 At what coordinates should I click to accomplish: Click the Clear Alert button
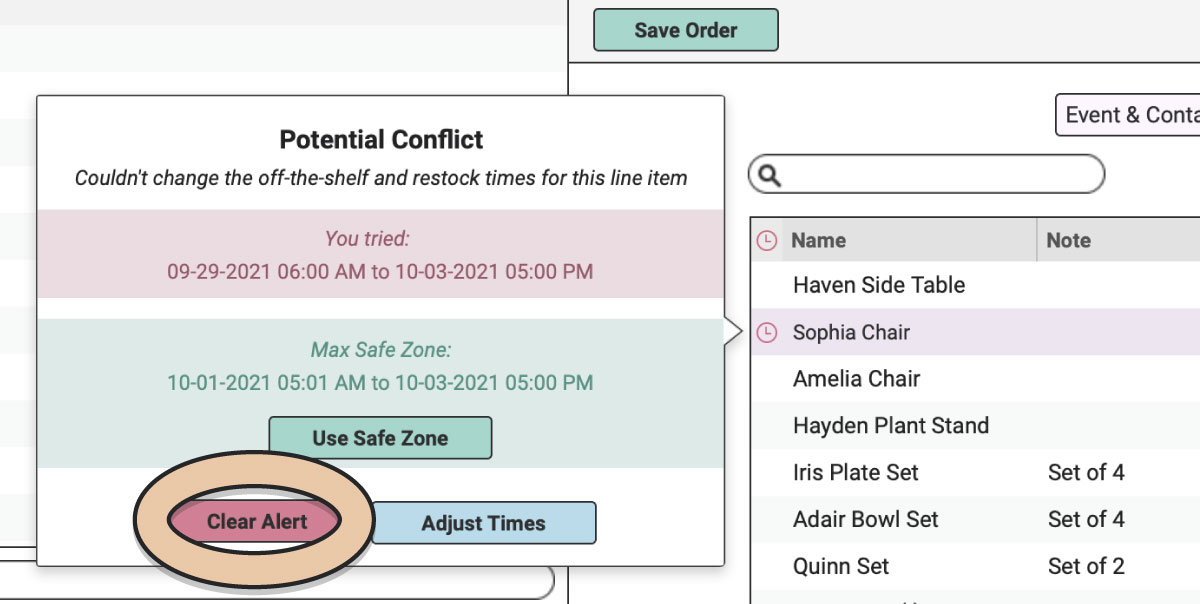click(257, 522)
